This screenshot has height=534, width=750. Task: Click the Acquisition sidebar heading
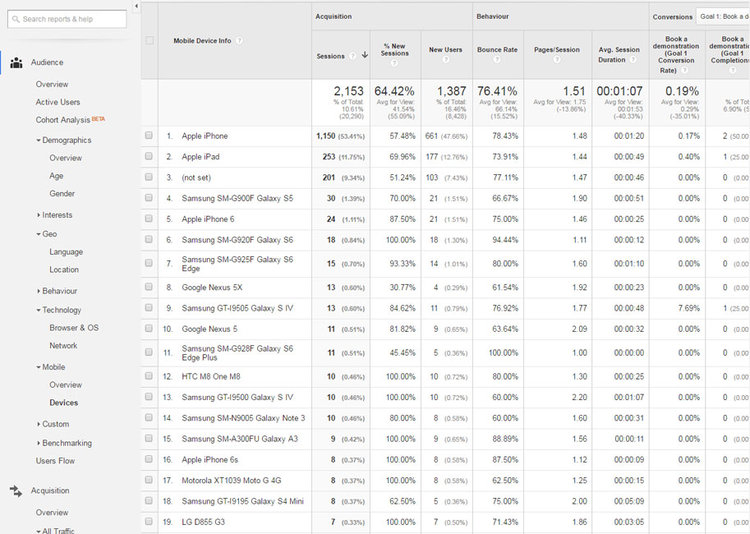click(x=50, y=490)
